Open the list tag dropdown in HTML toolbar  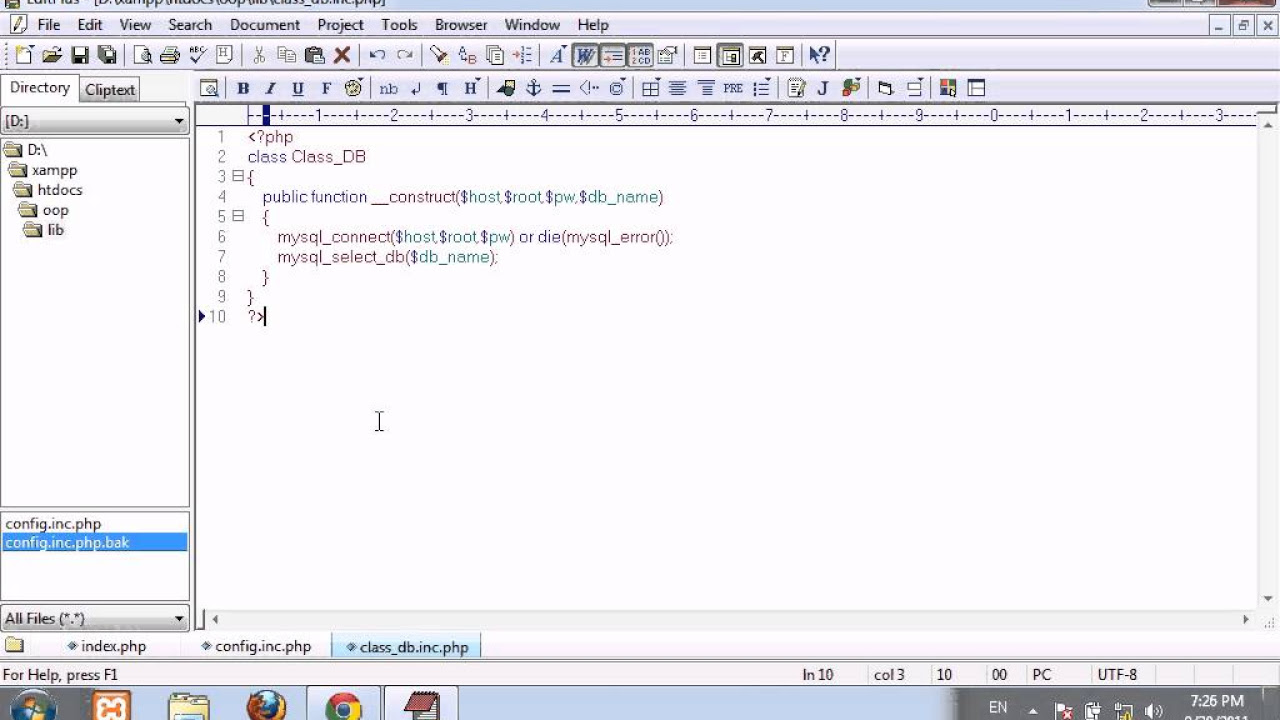pos(762,88)
